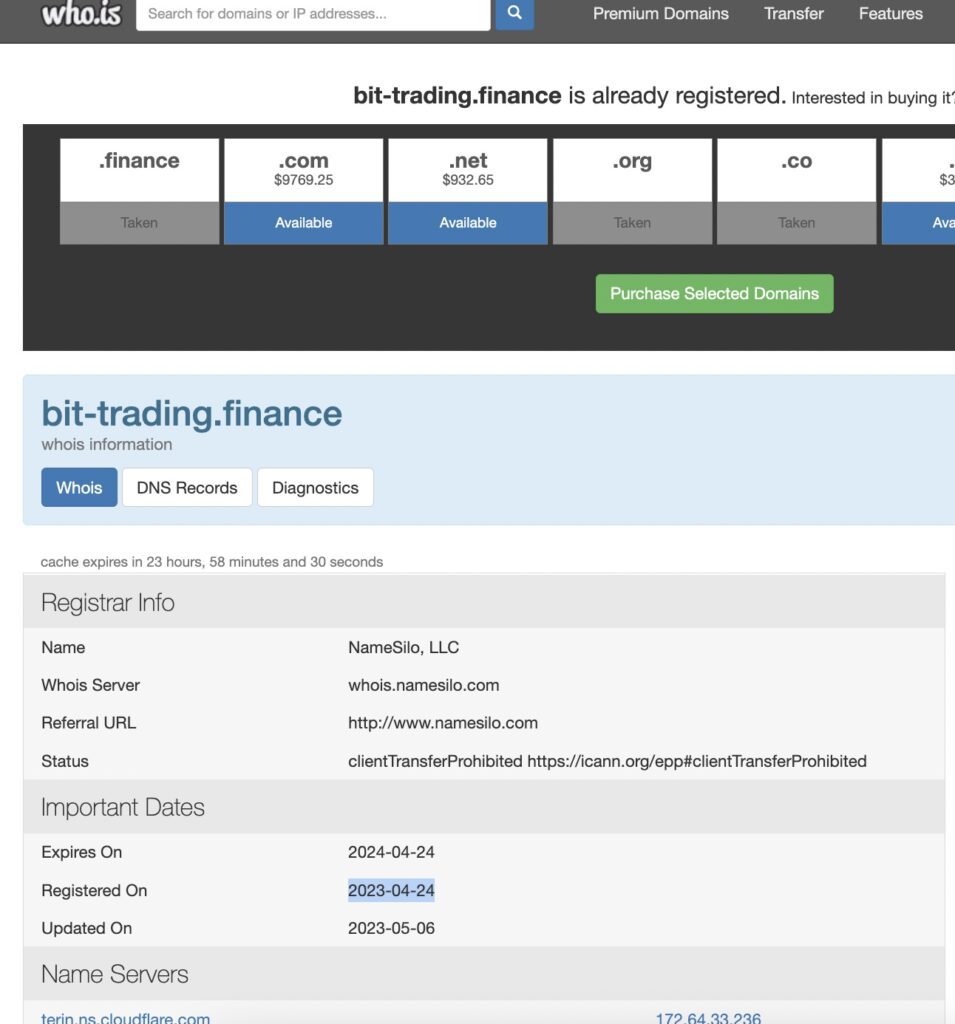This screenshot has height=1024, width=955.
Task: Click the http://www.namesilo.com referral URL
Action: click(x=443, y=723)
